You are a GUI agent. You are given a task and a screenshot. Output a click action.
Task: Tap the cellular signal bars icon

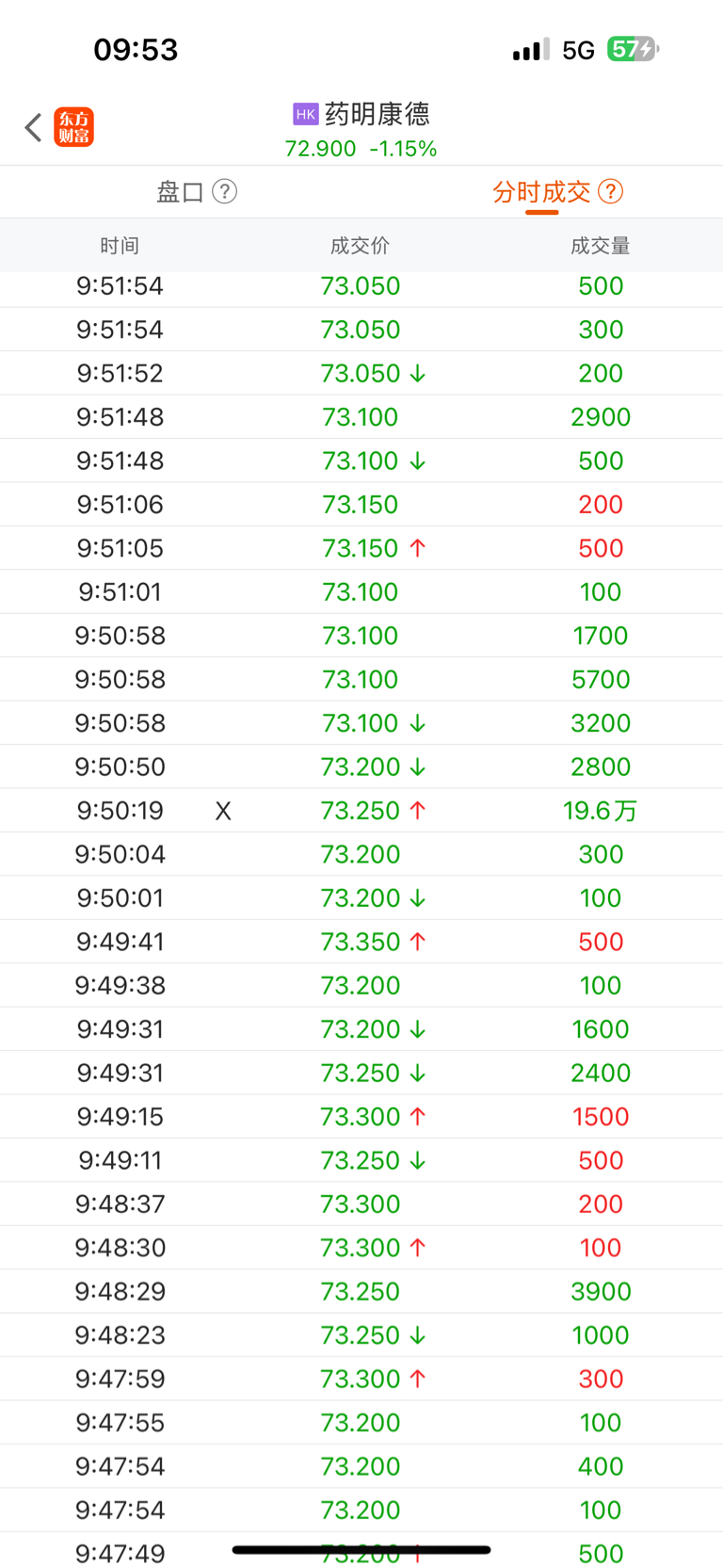pyautogui.click(x=531, y=50)
